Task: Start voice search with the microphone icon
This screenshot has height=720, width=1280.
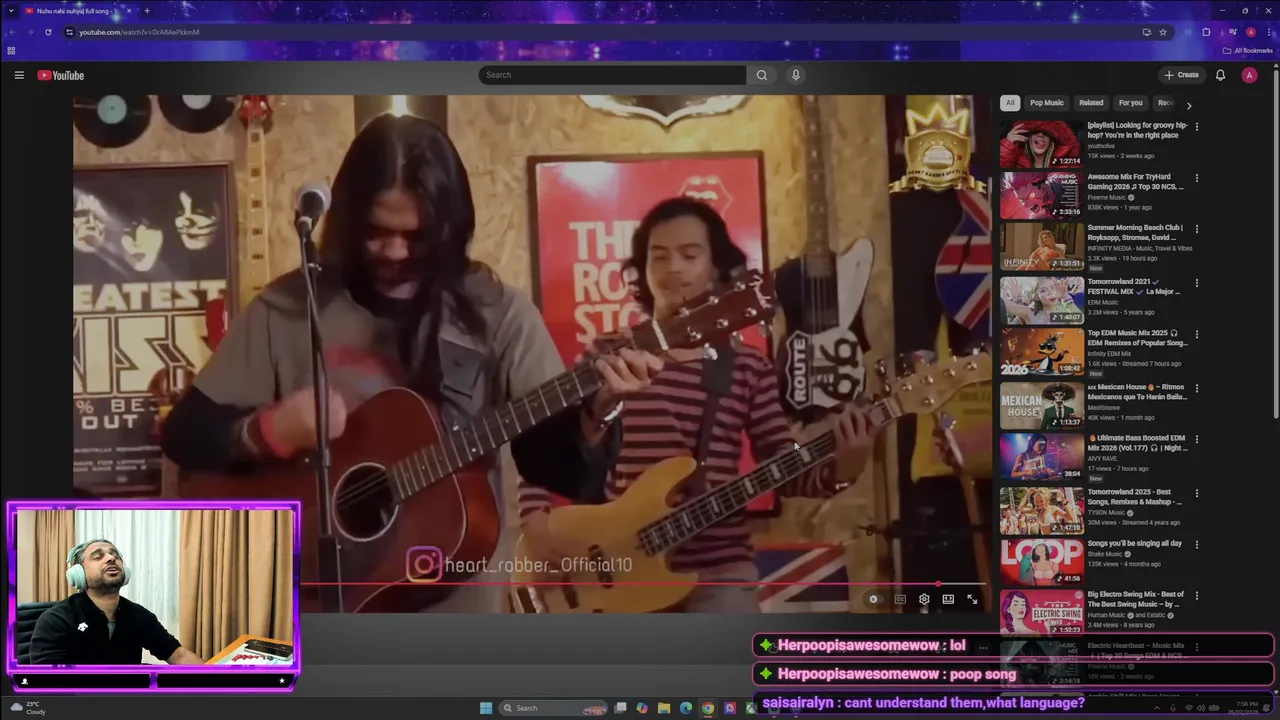Action: 796,75
